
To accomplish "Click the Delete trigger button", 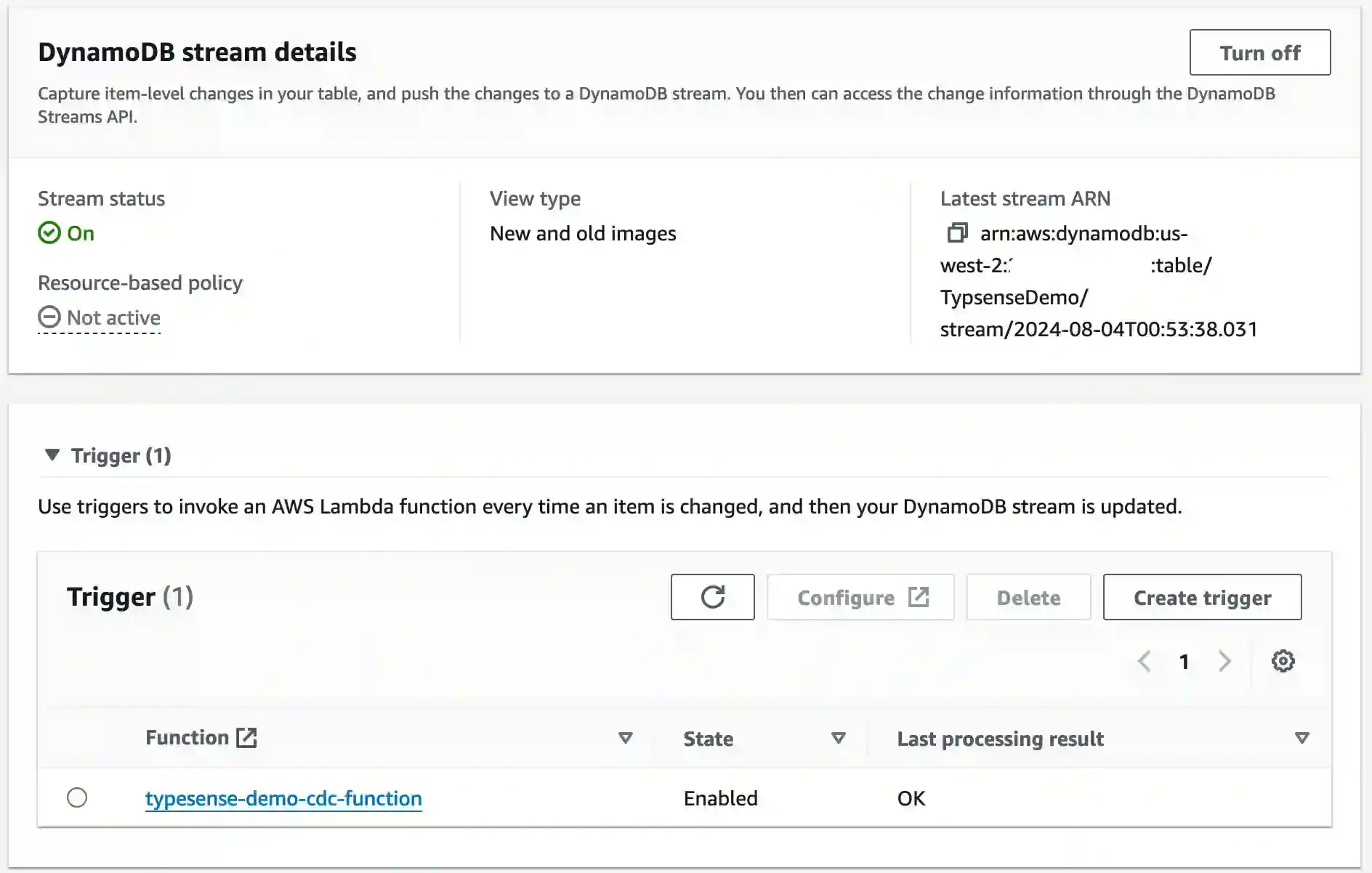I will coord(1028,597).
